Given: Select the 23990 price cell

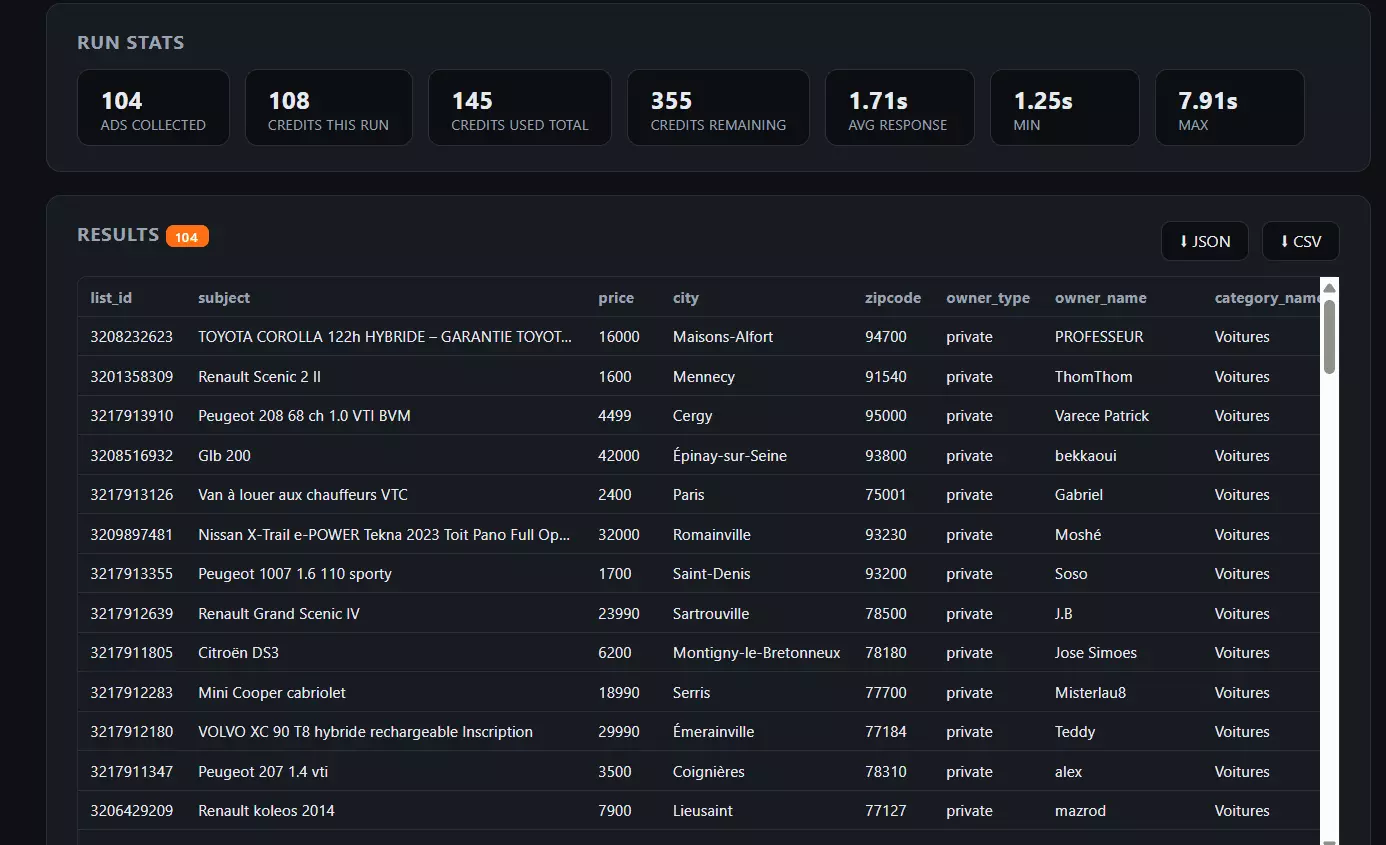Looking at the screenshot, I should (619, 614).
